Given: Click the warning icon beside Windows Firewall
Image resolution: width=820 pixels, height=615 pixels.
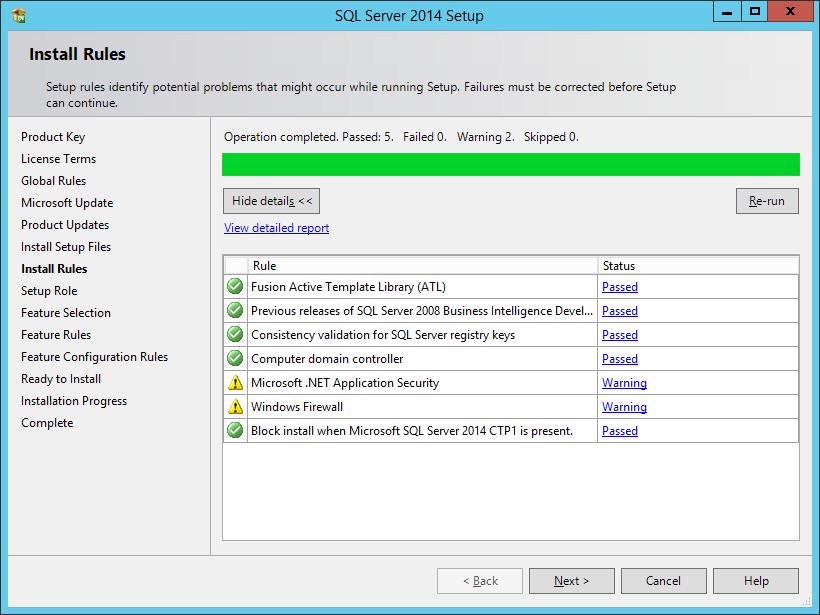Looking at the screenshot, I should click(235, 407).
